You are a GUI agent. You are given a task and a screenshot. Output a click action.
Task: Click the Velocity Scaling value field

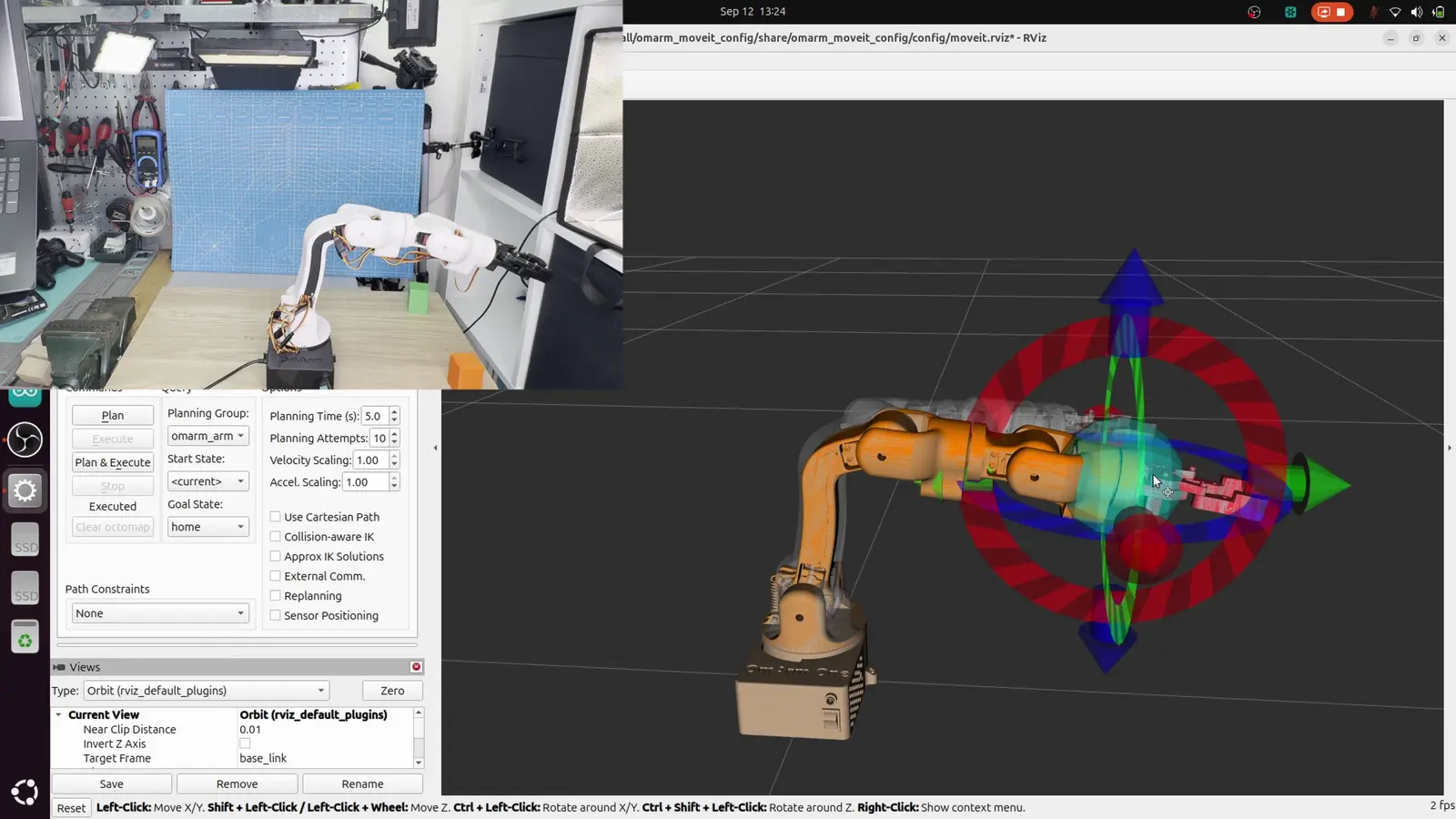(x=370, y=460)
